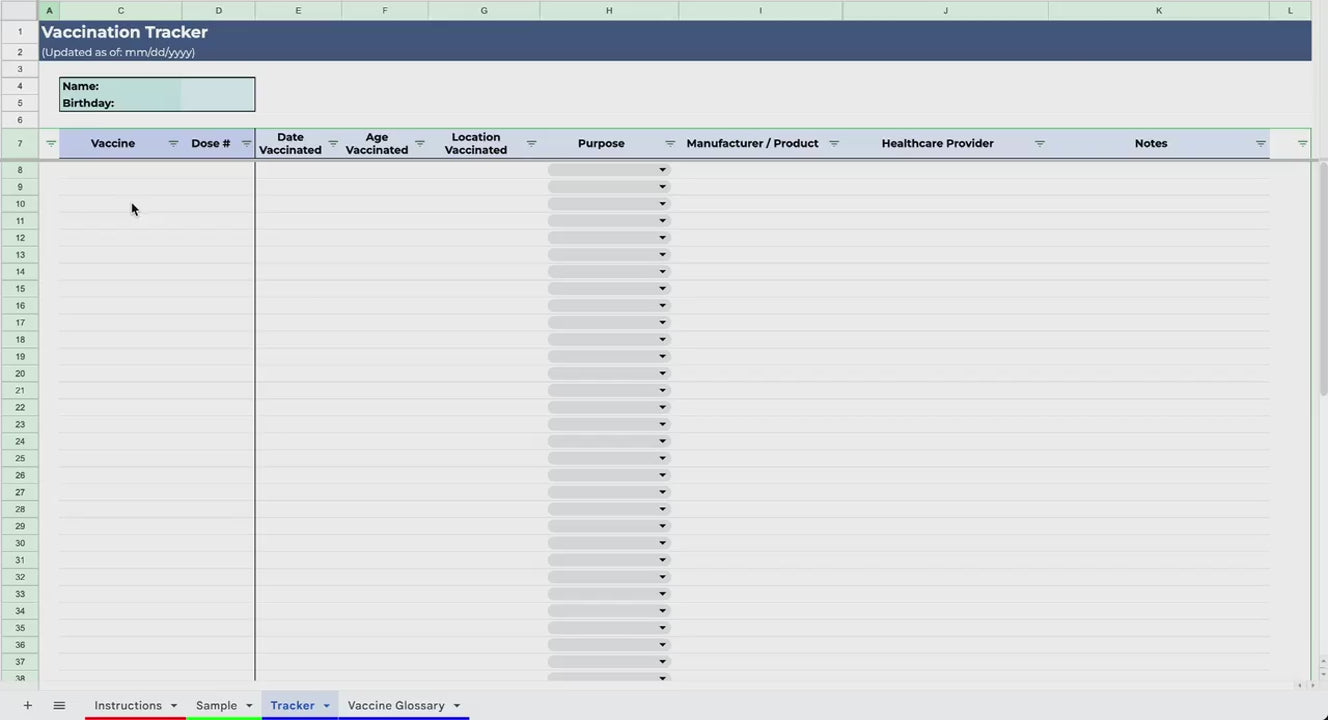Click the Manufacturer / Product filter icon
Image resolution: width=1328 pixels, height=720 pixels.
tap(834, 144)
